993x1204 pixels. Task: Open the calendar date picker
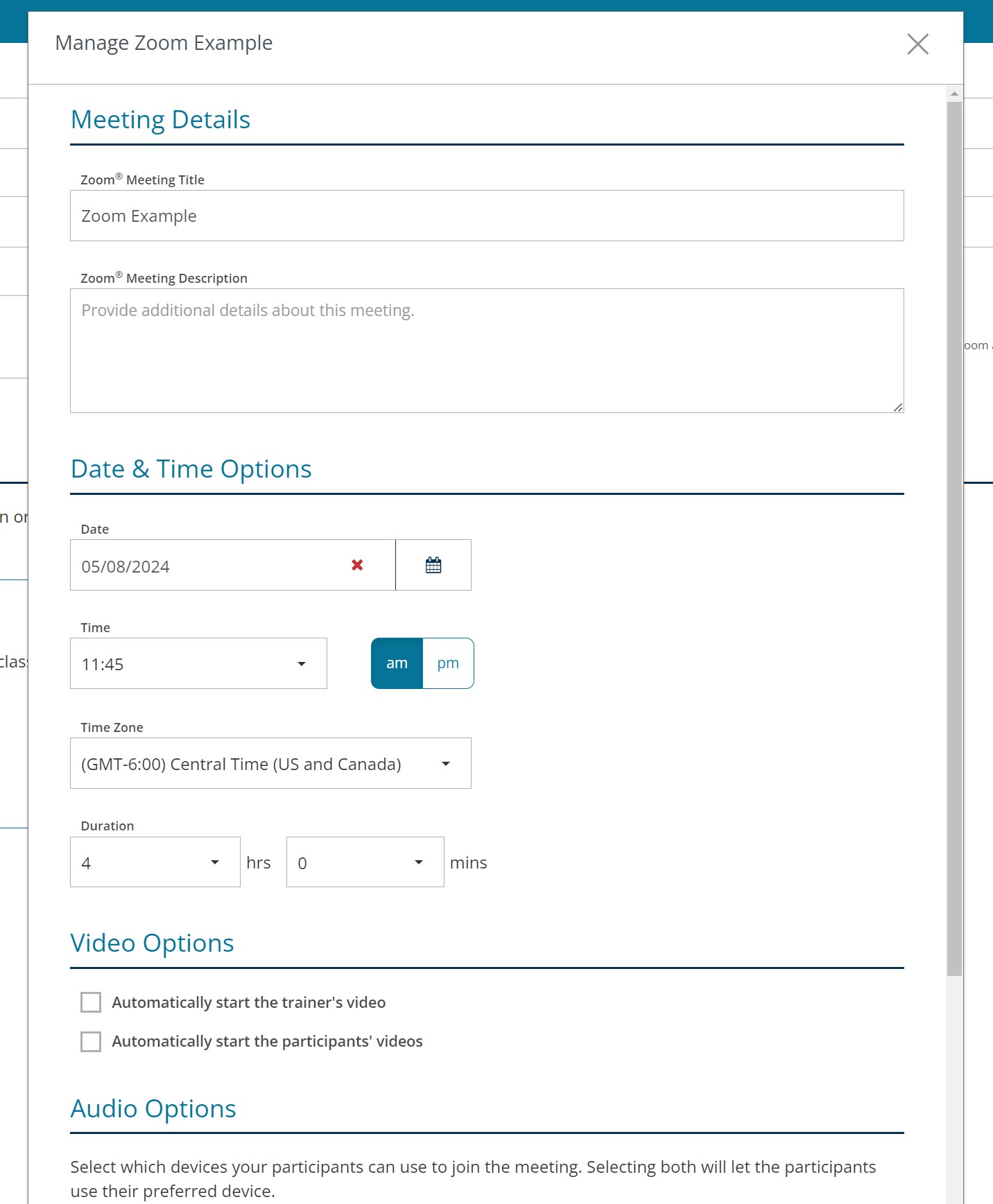coord(433,565)
